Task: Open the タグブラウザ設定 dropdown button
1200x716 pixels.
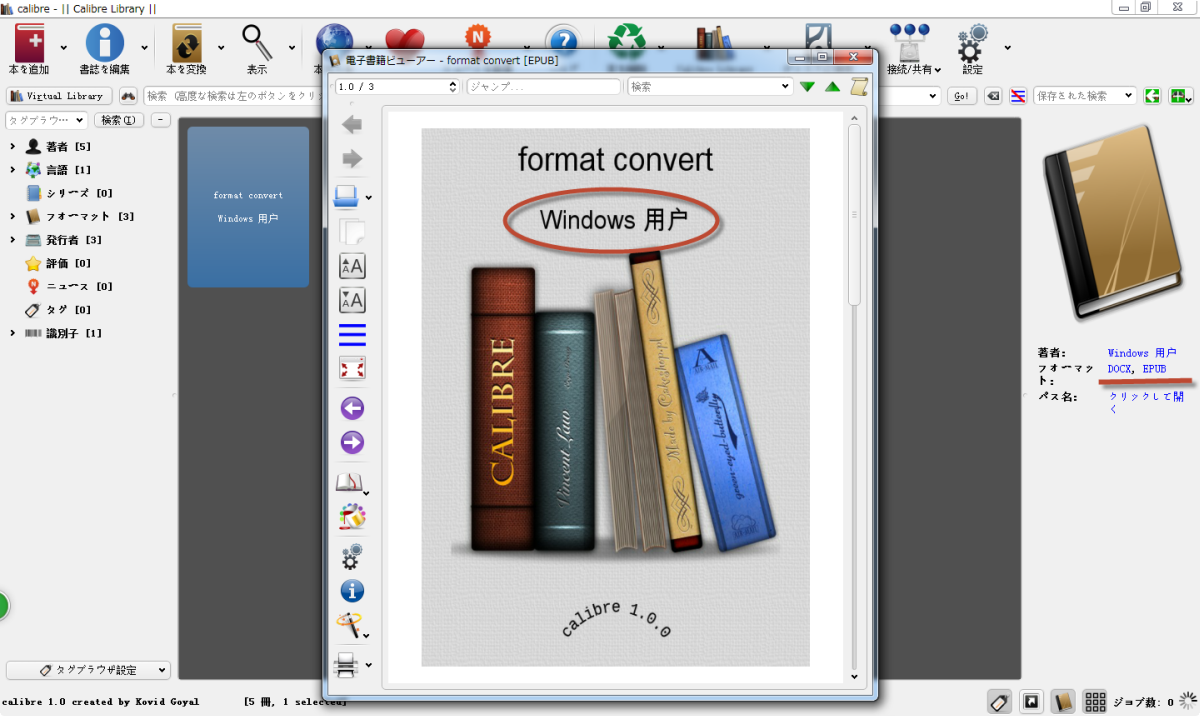Action: point(88,670)
